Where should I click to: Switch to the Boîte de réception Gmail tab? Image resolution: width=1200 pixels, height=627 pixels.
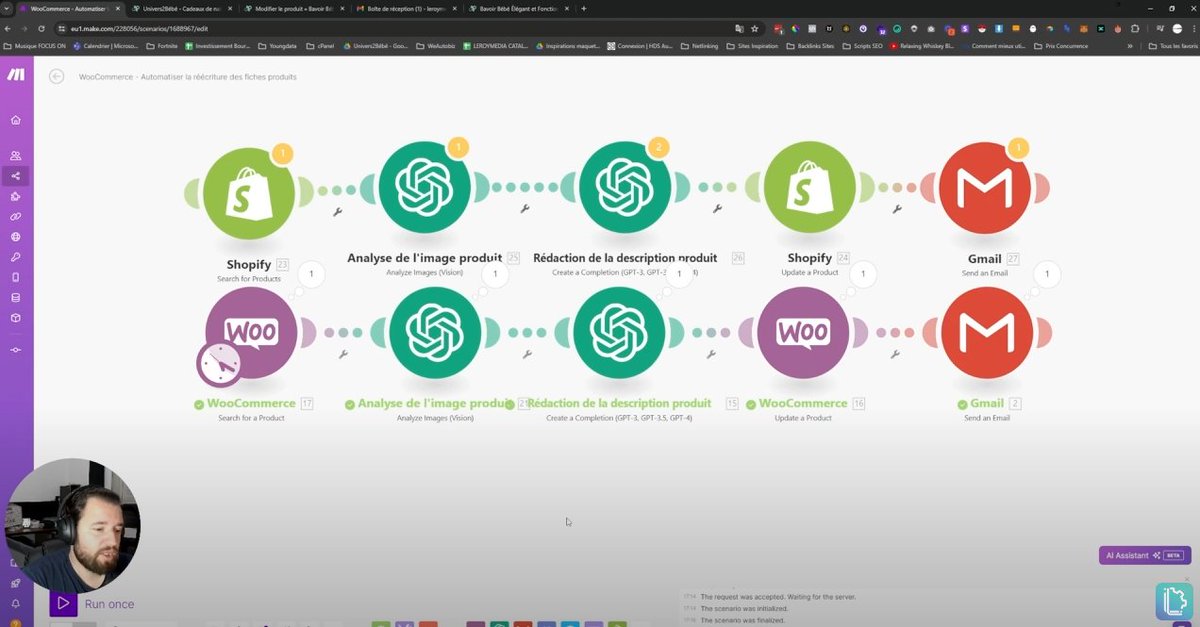(404, 8)
